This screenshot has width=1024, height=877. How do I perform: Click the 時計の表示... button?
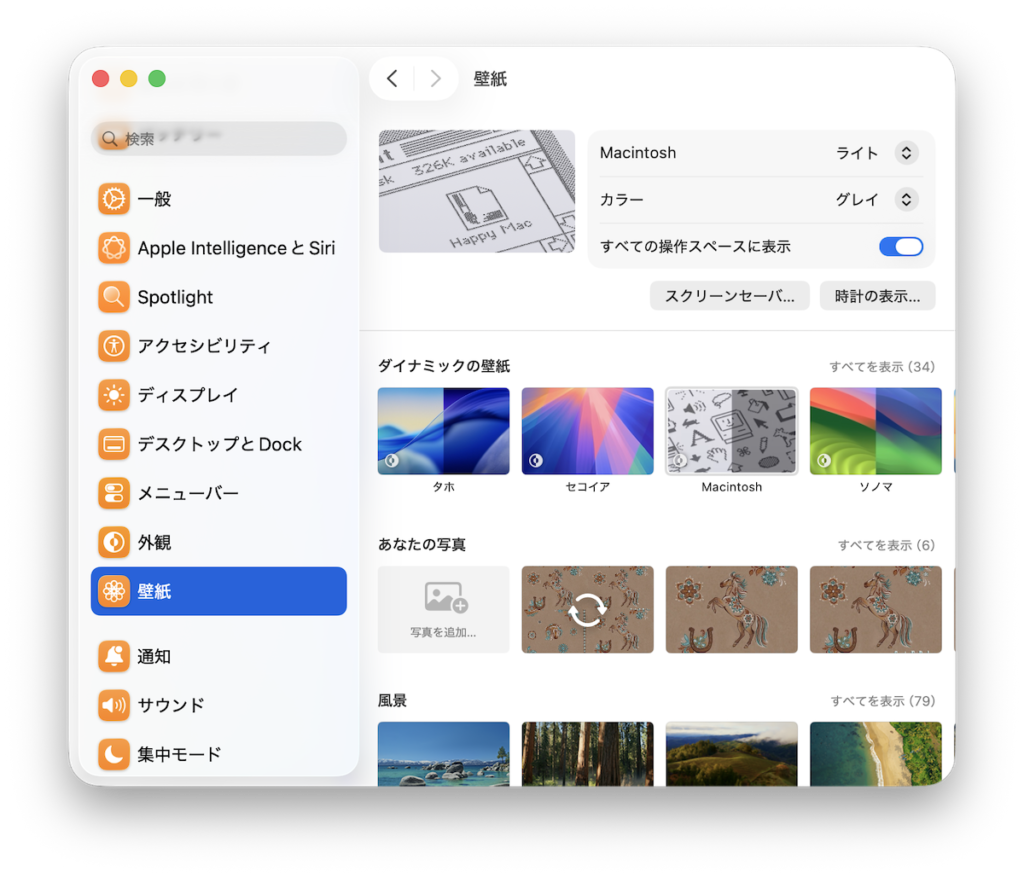pos(877,296)
